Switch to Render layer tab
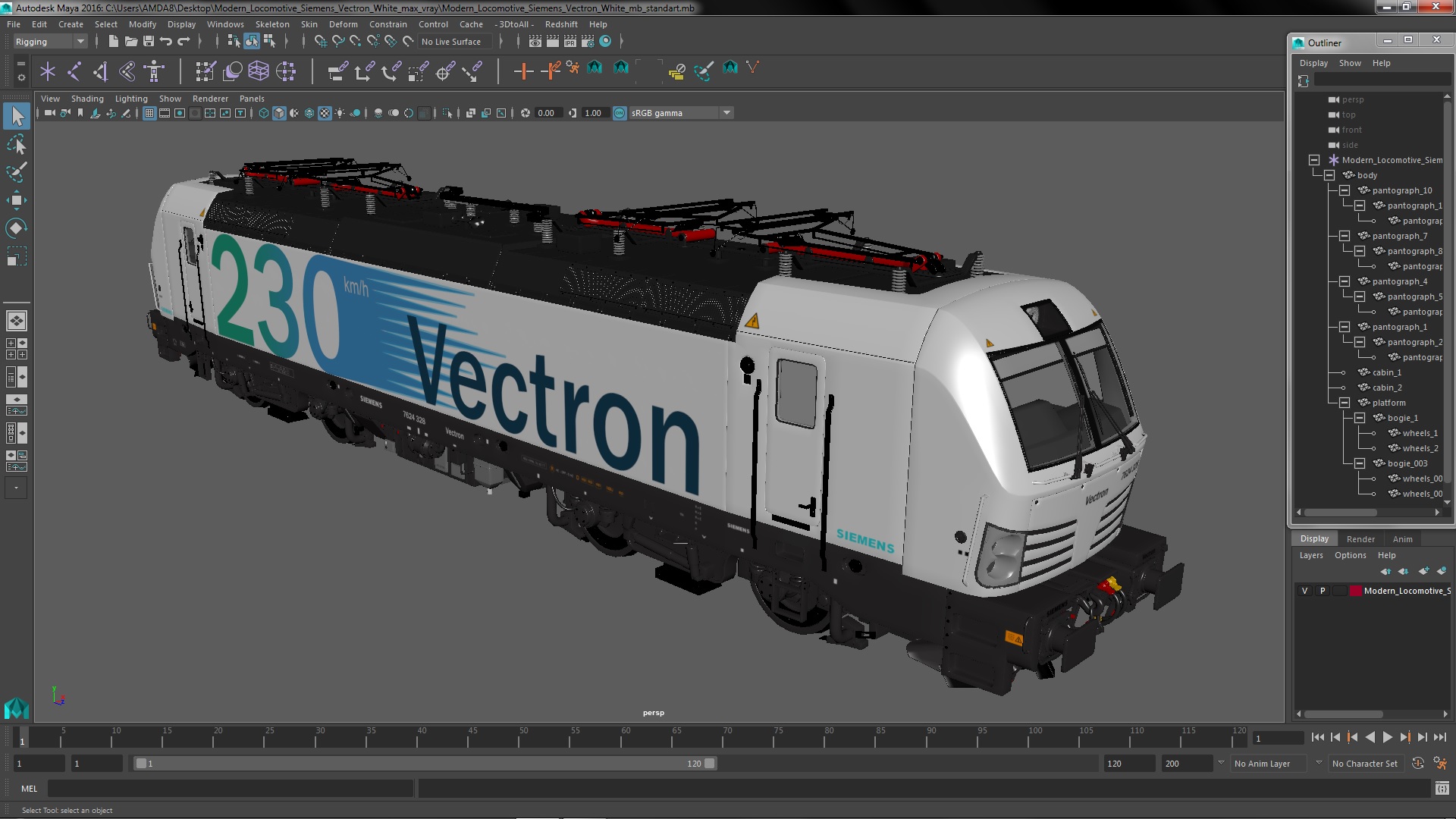The image size is (1456, 819). click(1360, 539)
